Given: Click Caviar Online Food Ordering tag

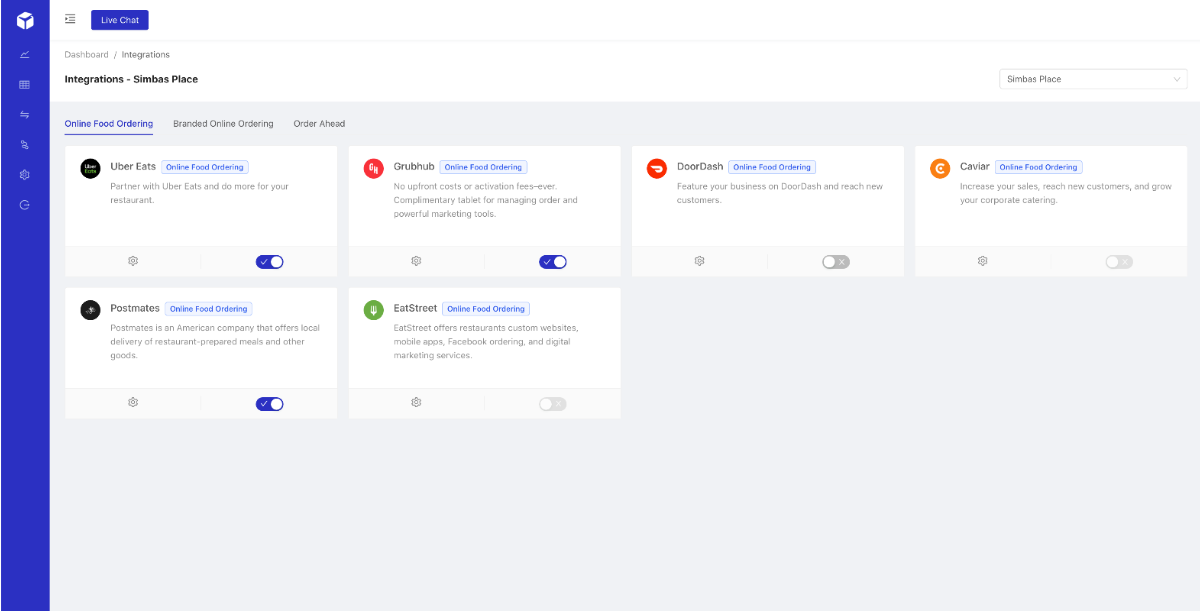Looking at the screenshot, I should [x=1039, y=167].
